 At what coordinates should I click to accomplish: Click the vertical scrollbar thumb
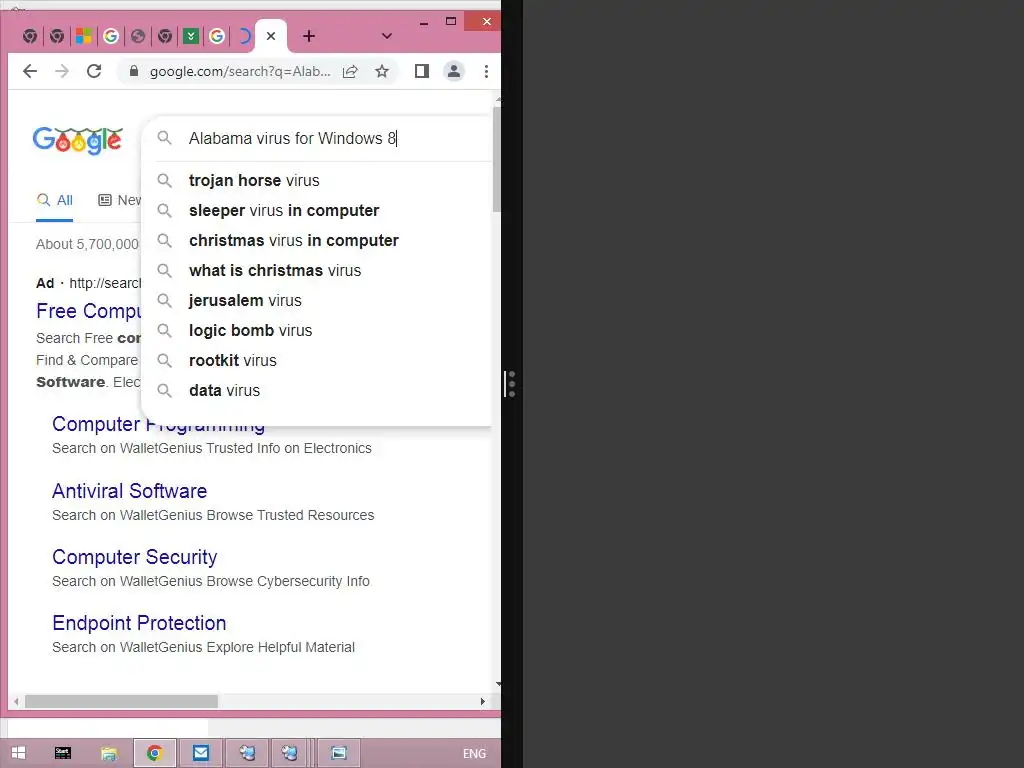tap(497, 159)
